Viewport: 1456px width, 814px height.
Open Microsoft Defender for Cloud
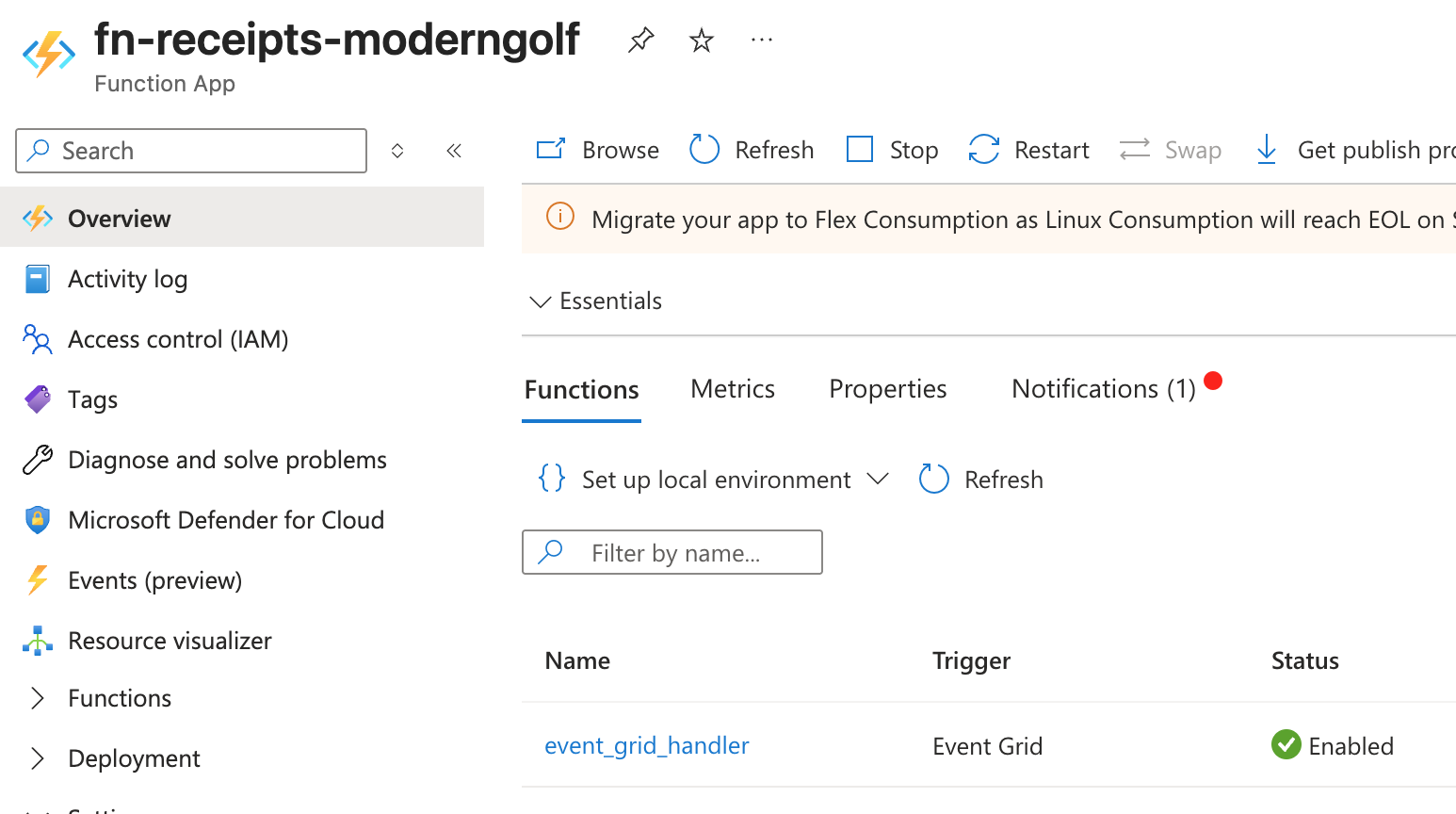(x=226, y=520)
